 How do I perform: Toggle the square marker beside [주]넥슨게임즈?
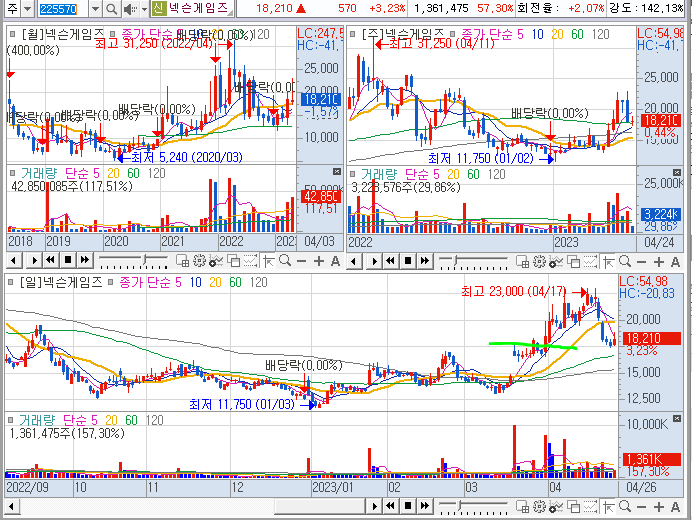tap(352, 34)
